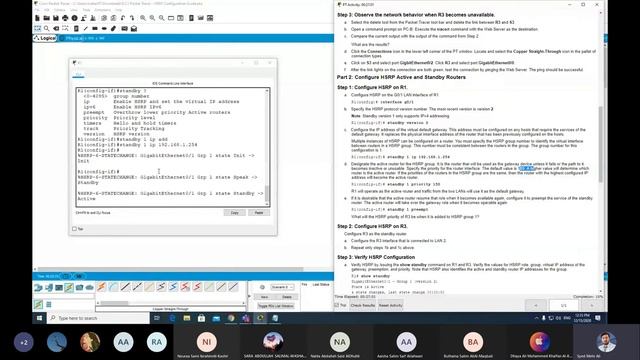Select the Network Devices category icon
Screen dimensions: 640x360
click(38, 288)
